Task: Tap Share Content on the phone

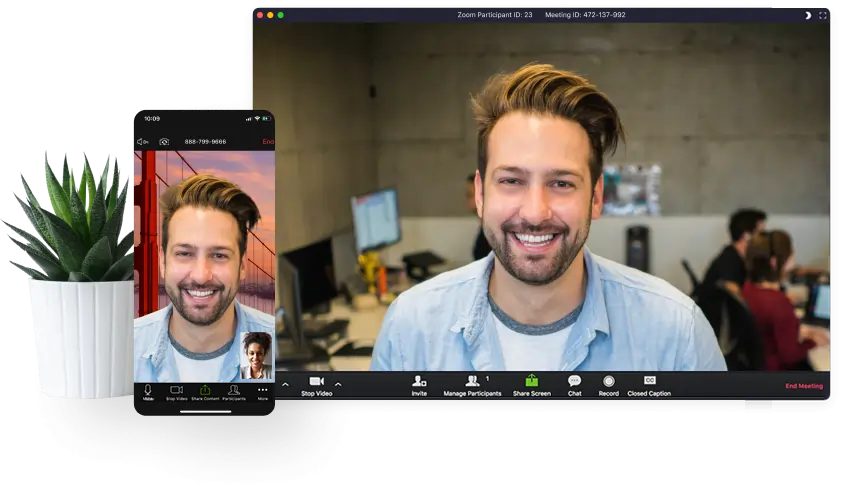Action: [205, 392]
